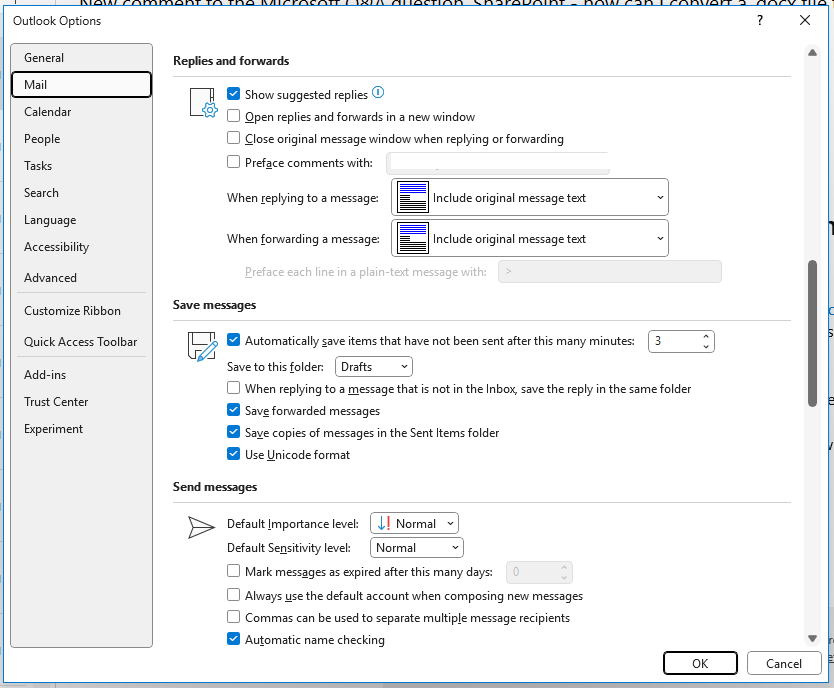Screen dimensions: 834x688
Task: Uncheck Automatic name checking
Action: pyautogui.click(x=233, y=639)
